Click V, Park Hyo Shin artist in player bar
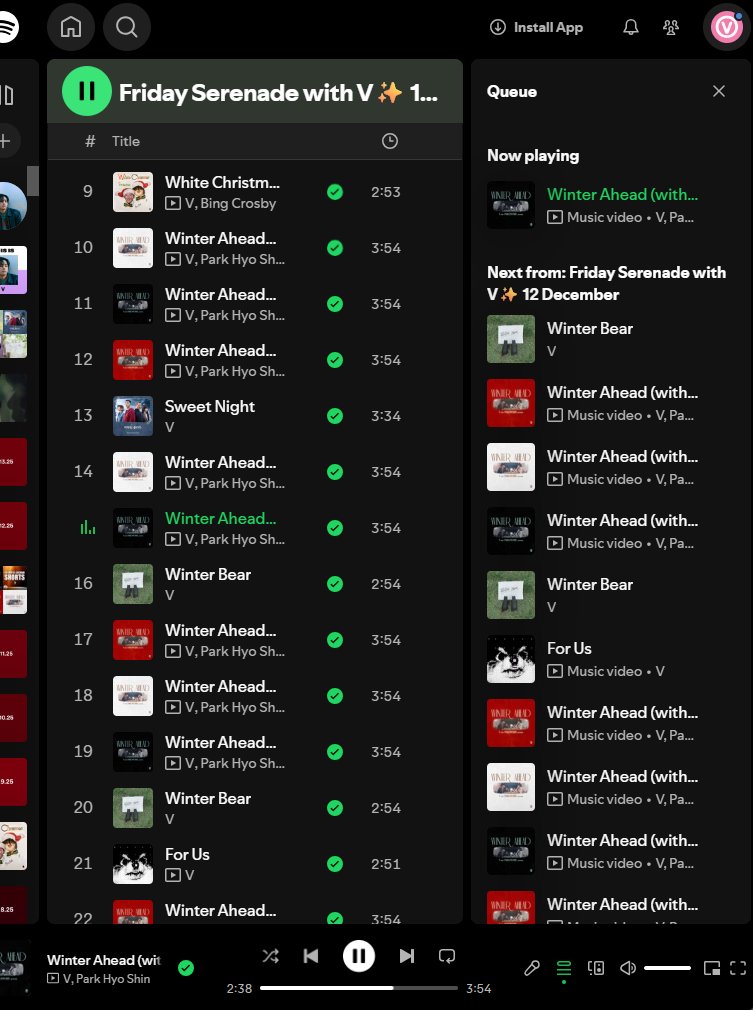This screenshot has height=1010, width=753. pyautogui.click(x=106, y=978)
